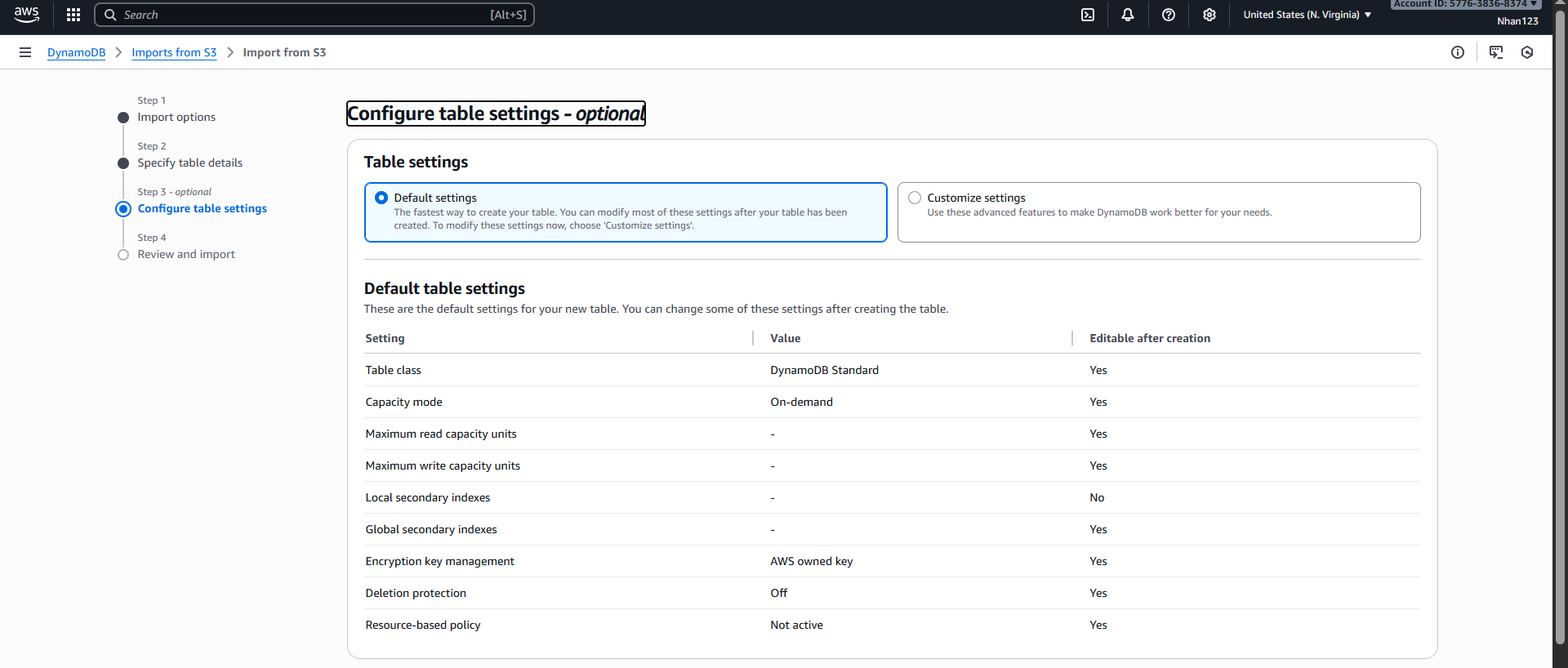This screenshot has width=1568, height=668.
Task: Open the Account ID dropdown menu
Action: (1465, 4)
